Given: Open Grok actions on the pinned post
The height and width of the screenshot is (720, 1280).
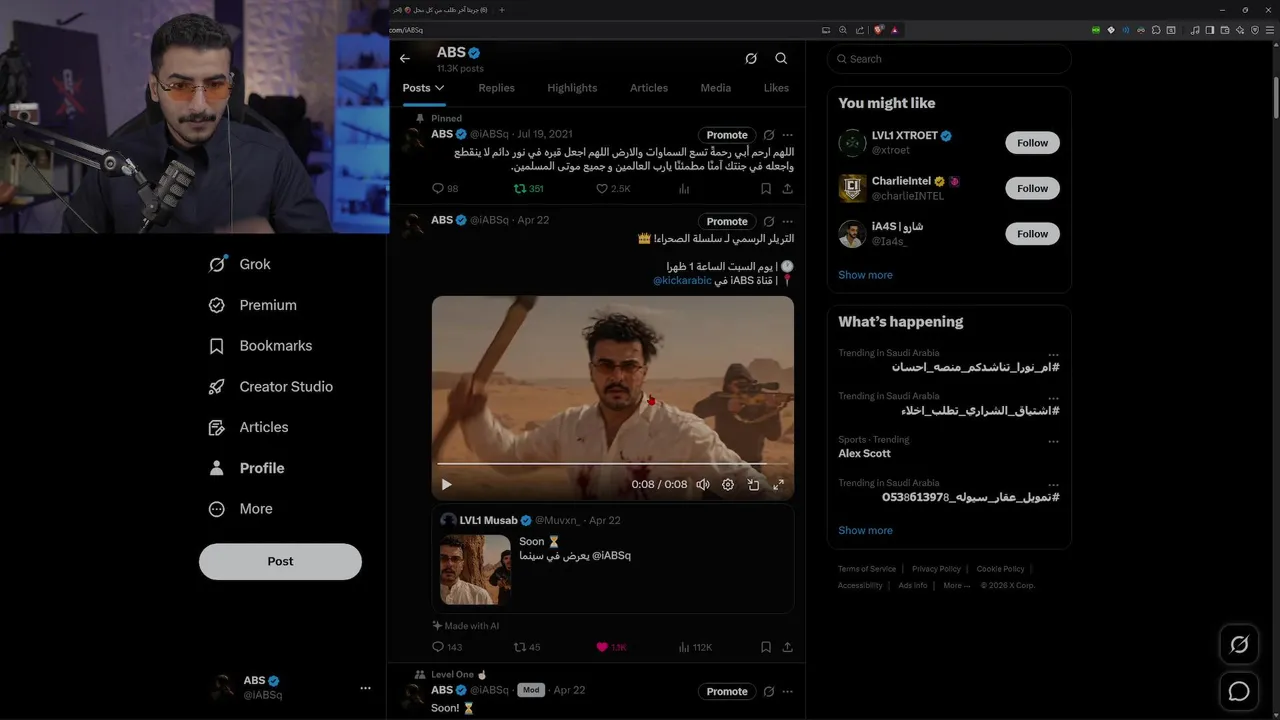Looking at the screenshot, I should tap(769, 135).
